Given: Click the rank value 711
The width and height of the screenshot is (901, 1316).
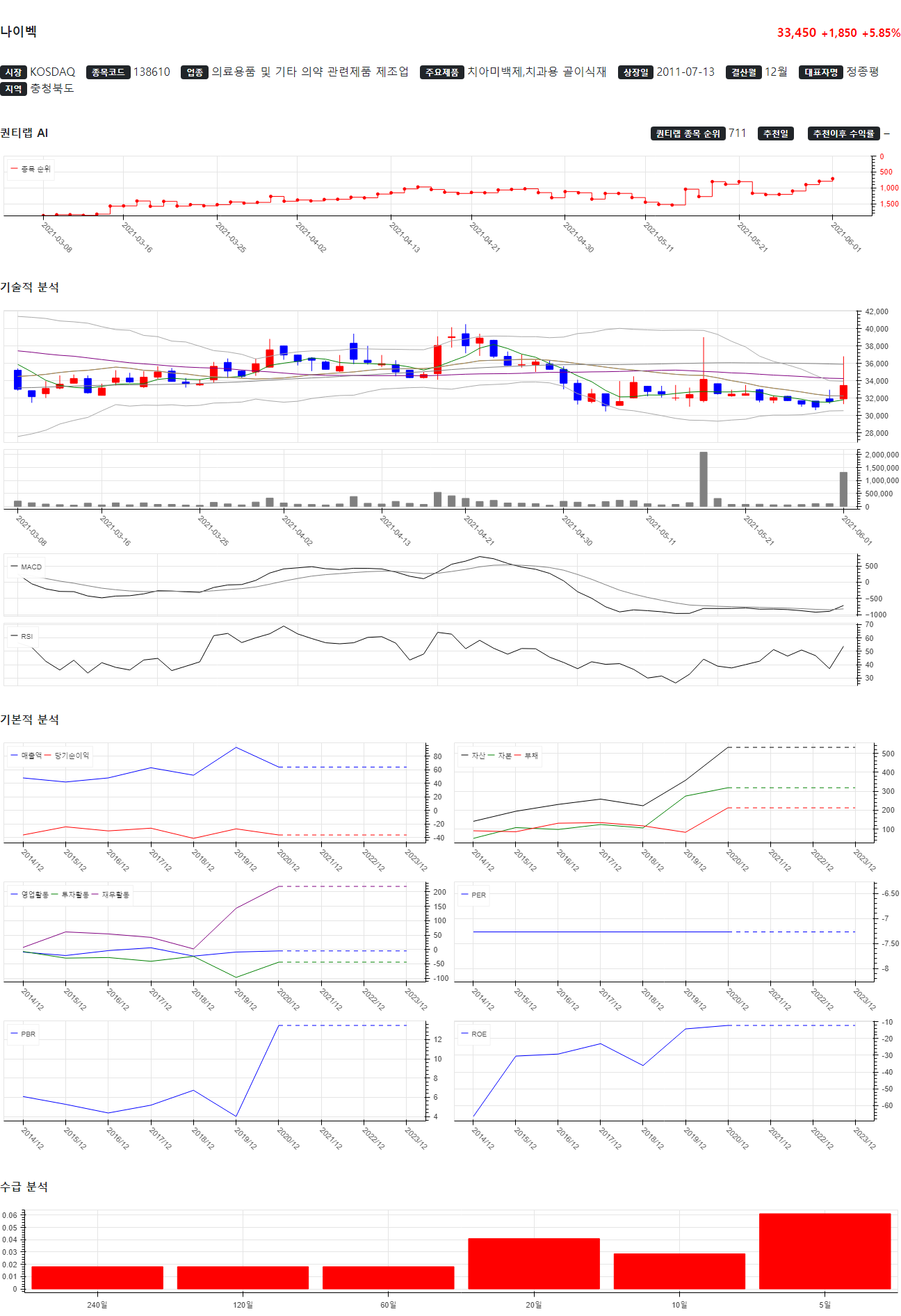Looking at the screenshot, I should tap(738, 133).
